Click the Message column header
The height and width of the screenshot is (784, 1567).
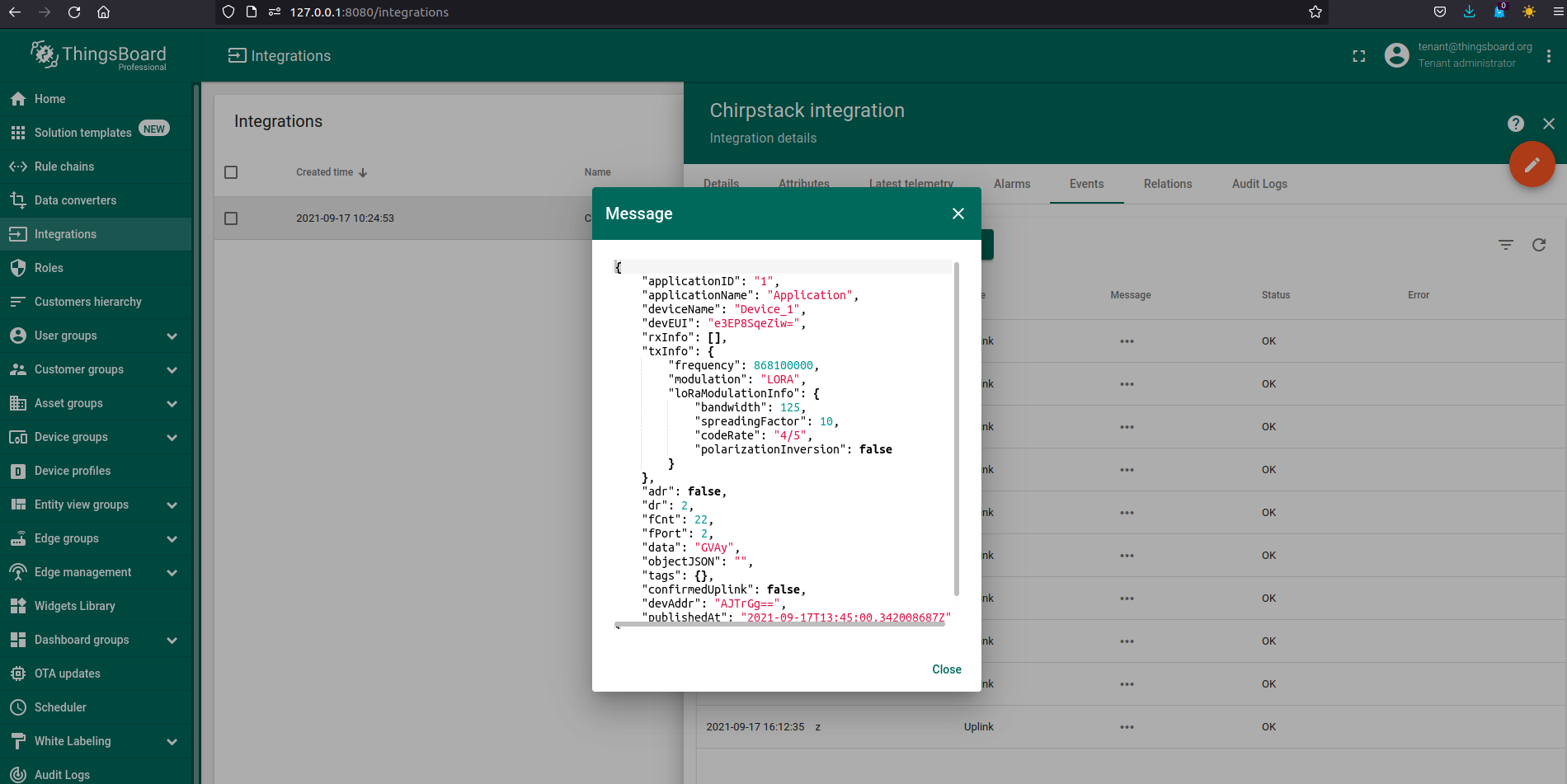[x=1130, y=295]
